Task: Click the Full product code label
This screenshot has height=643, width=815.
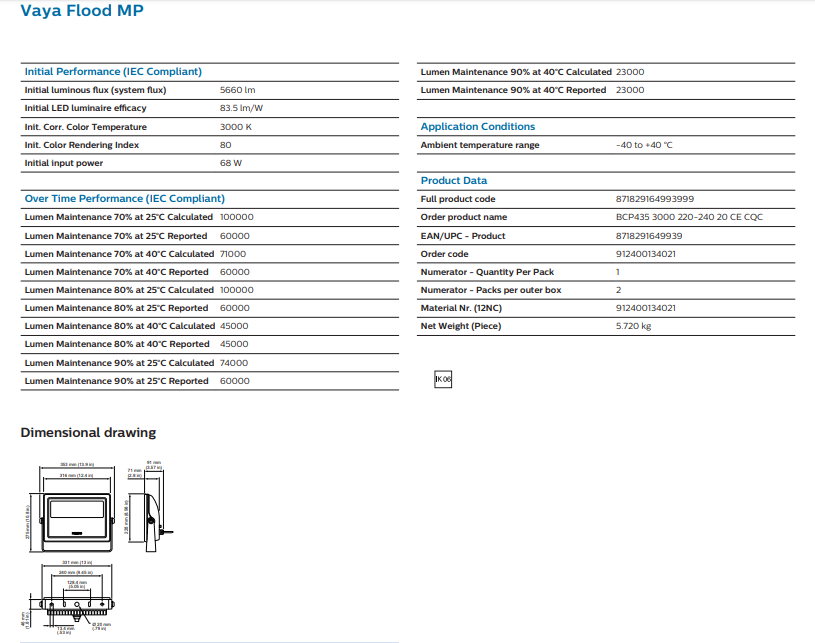Action: tap(458, 199)
